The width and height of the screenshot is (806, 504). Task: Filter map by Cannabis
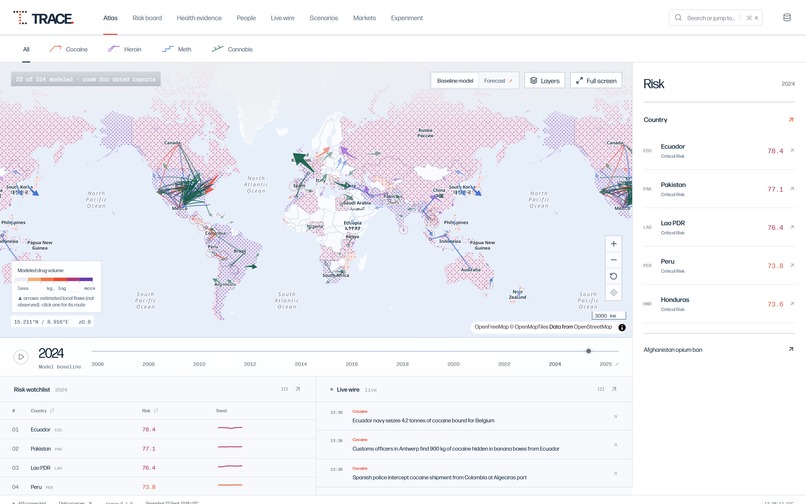click(232, 49)
